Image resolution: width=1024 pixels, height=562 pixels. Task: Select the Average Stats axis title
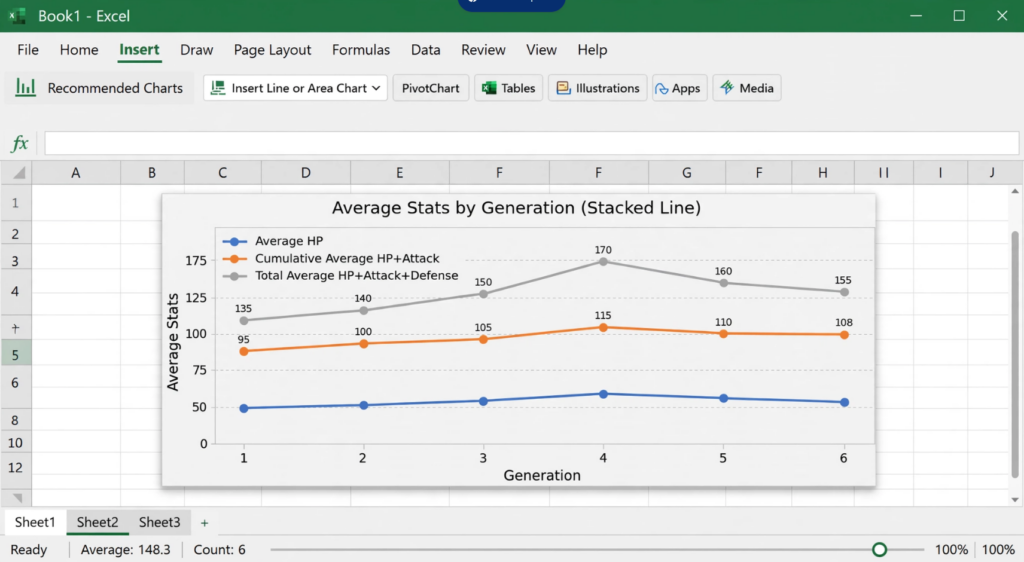pyautogui.click(x=172, y=342)
